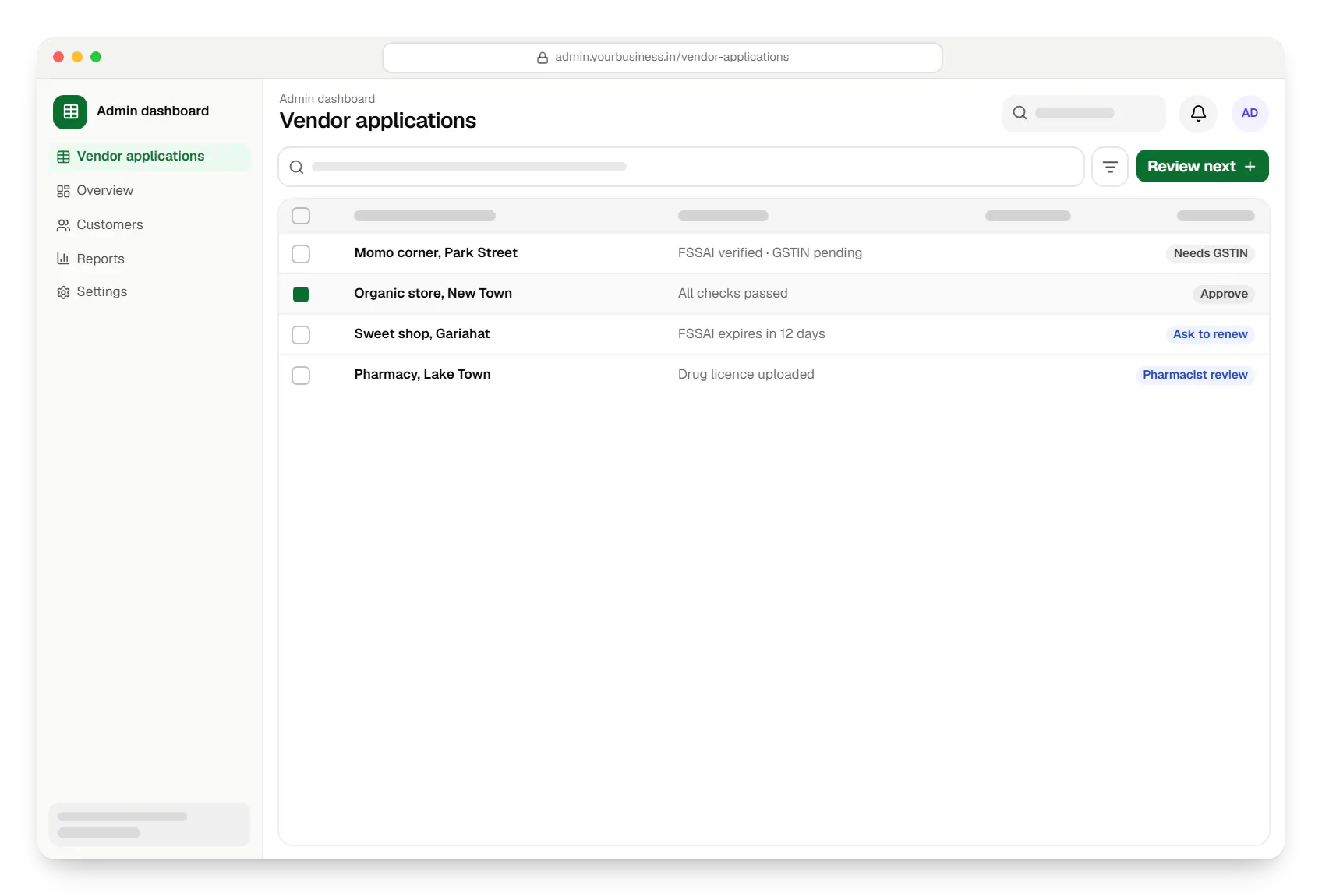Select the text 'Sweet shop, Gariahat'

pos(422,333)
